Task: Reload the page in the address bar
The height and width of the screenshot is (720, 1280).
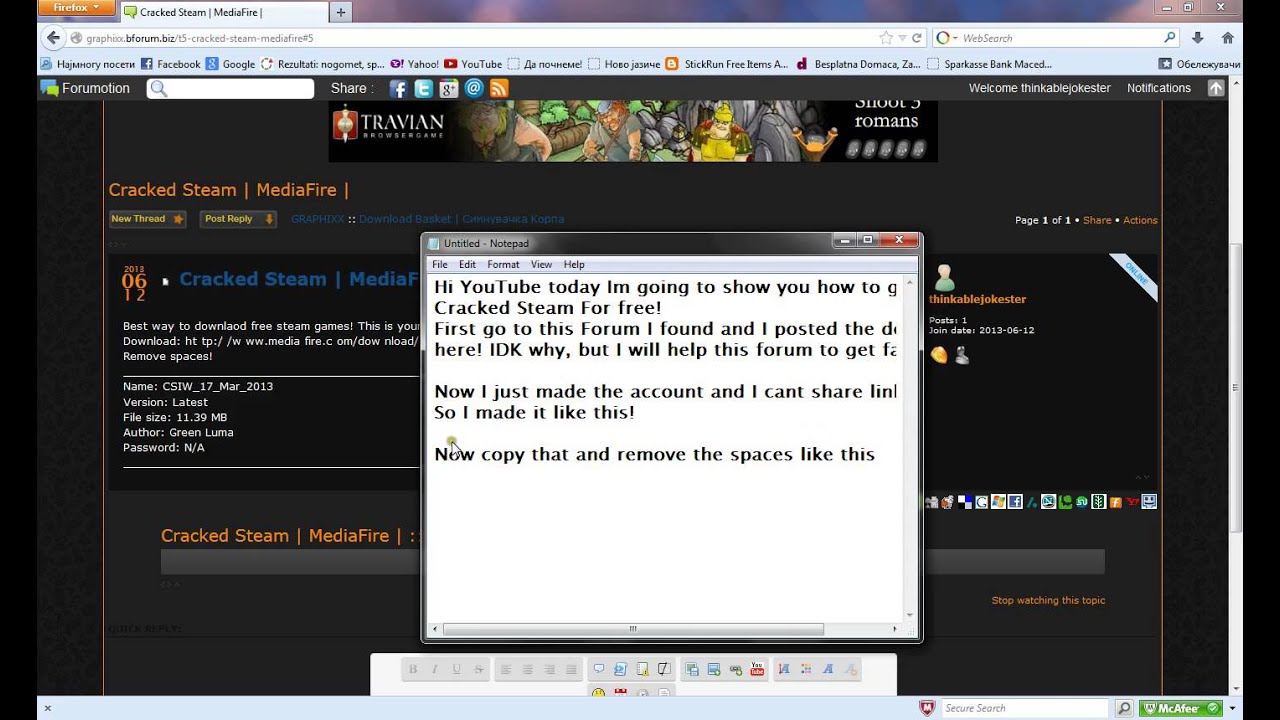Action: pyautogui.click(x=916, y=38)
